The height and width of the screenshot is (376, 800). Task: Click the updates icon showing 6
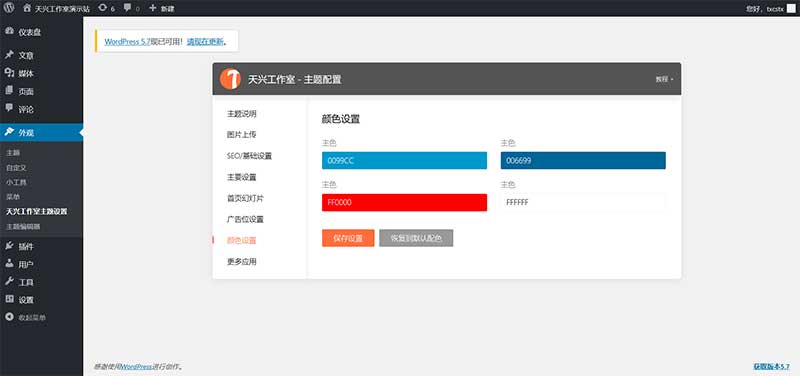coord(103,8)
